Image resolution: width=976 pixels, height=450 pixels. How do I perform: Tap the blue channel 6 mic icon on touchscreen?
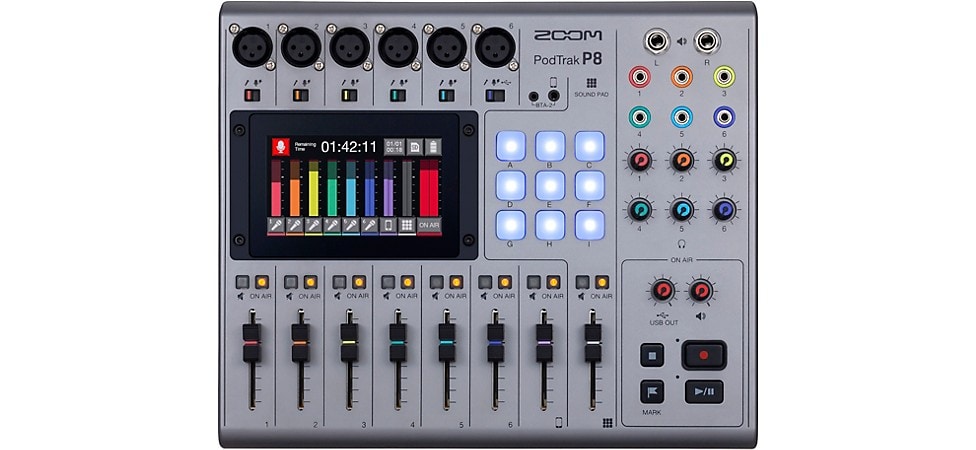pos(369,225)
